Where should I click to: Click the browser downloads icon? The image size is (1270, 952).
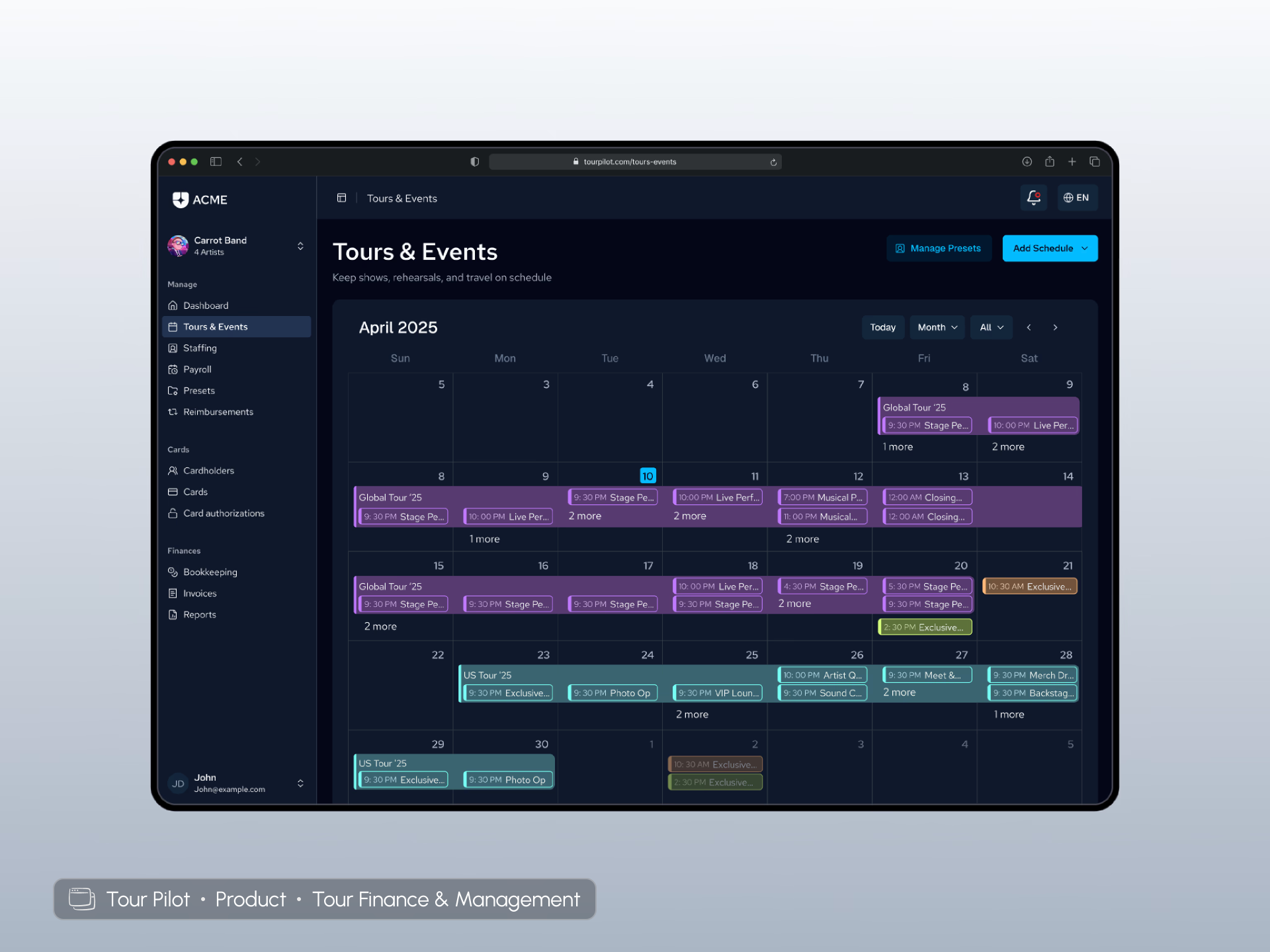[1027, 161]
